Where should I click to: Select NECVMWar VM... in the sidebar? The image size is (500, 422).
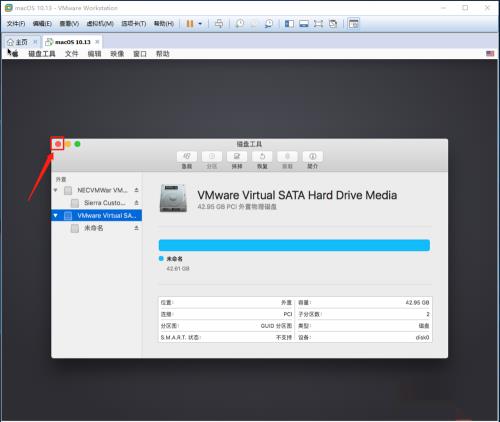(x=97, y=190)
